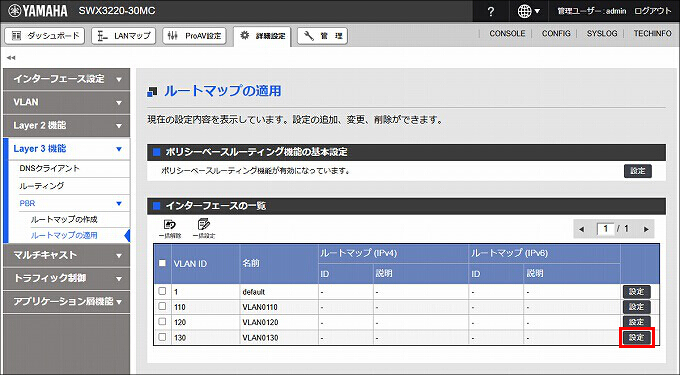Image resolution: width=680 pixels, height=375 pixels.
Task: Click 設定 button for VLAN0130 row
Action: pyautogui.click(x=637, y=337)
